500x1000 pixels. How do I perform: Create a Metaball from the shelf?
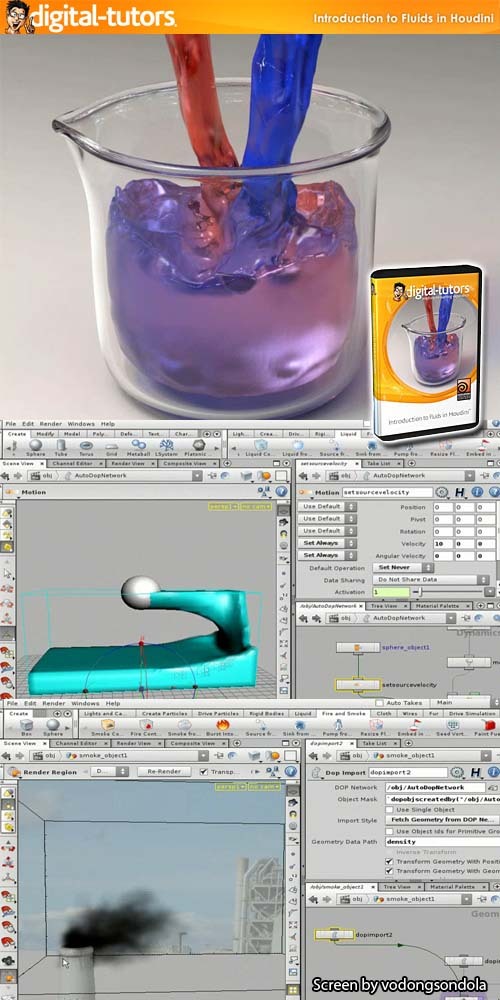(138, 446)
